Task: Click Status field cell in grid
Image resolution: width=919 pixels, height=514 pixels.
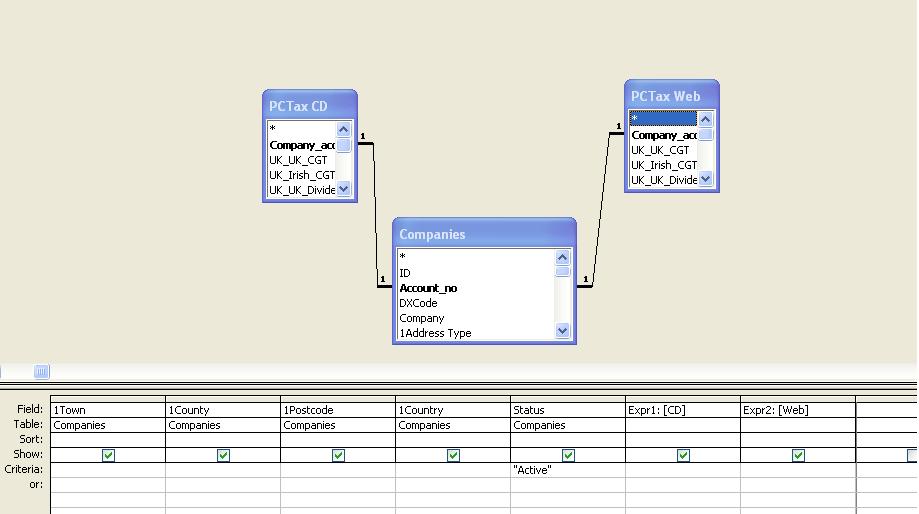Action: (x=567, y=410)
